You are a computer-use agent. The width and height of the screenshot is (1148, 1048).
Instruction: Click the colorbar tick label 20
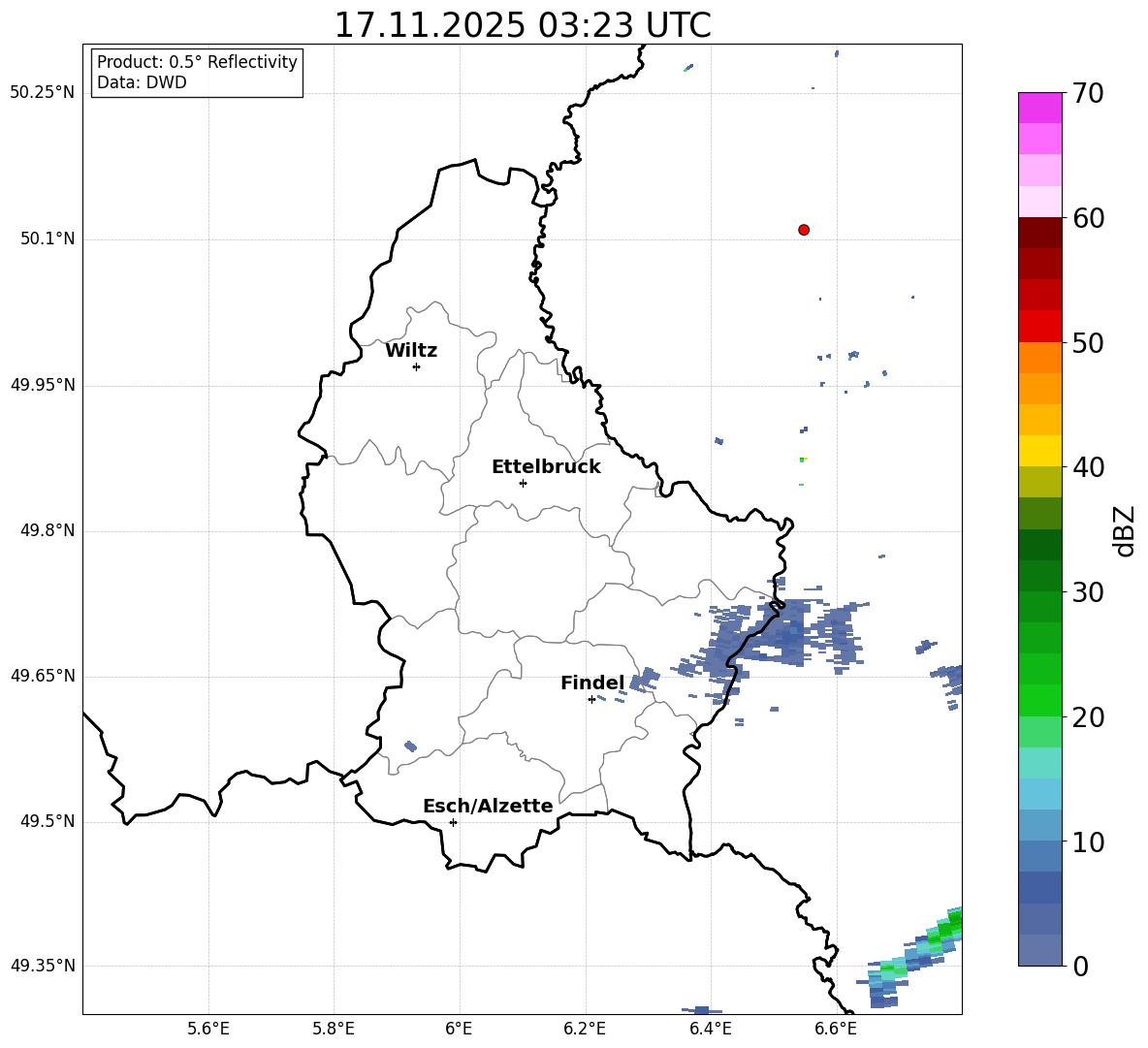(1089, 717)
